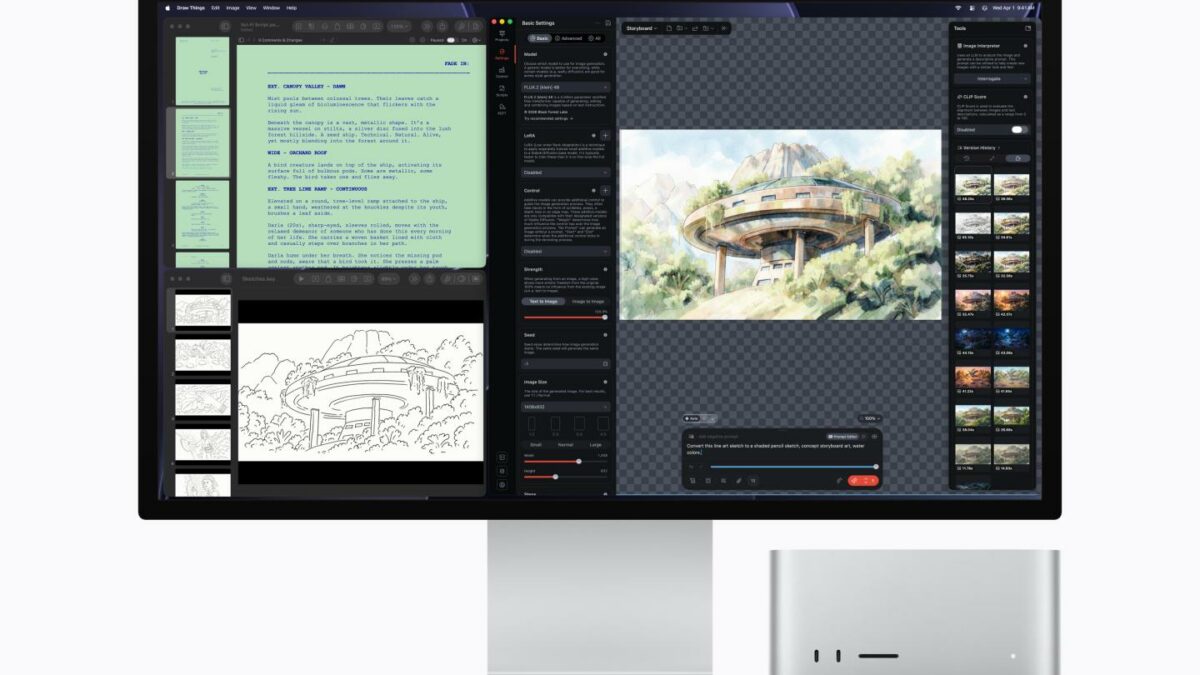
Task: Click the red generate button
Action: pos(862,481)
